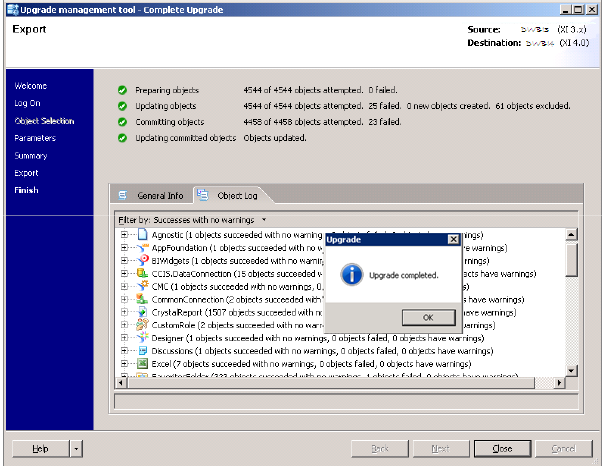The image size is (602, 467).
Task: Click the blue info icon in Upgrade dialog
Action: coord(350,274)
